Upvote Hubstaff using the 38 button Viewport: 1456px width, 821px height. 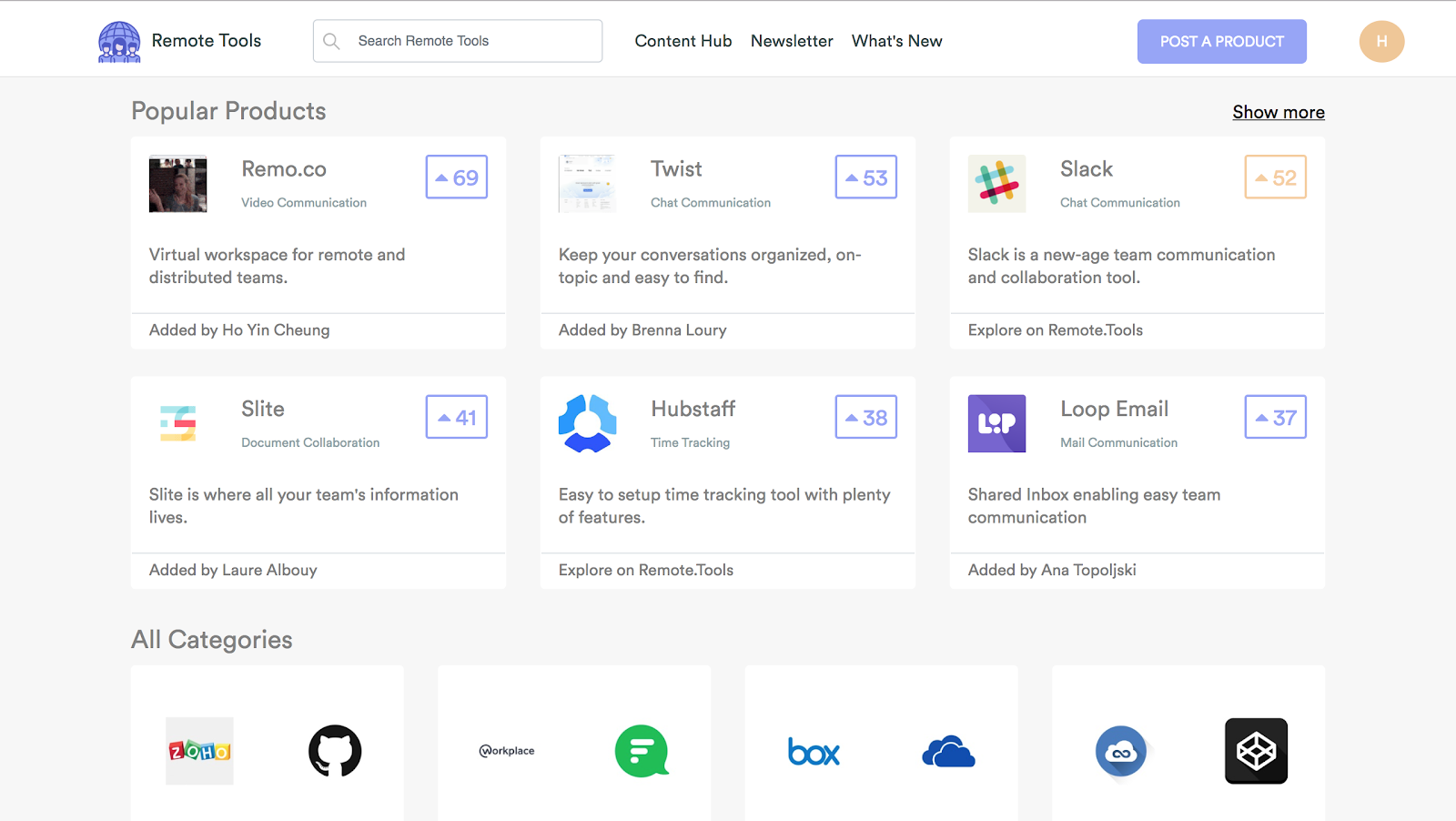click(x=865, y=417)
